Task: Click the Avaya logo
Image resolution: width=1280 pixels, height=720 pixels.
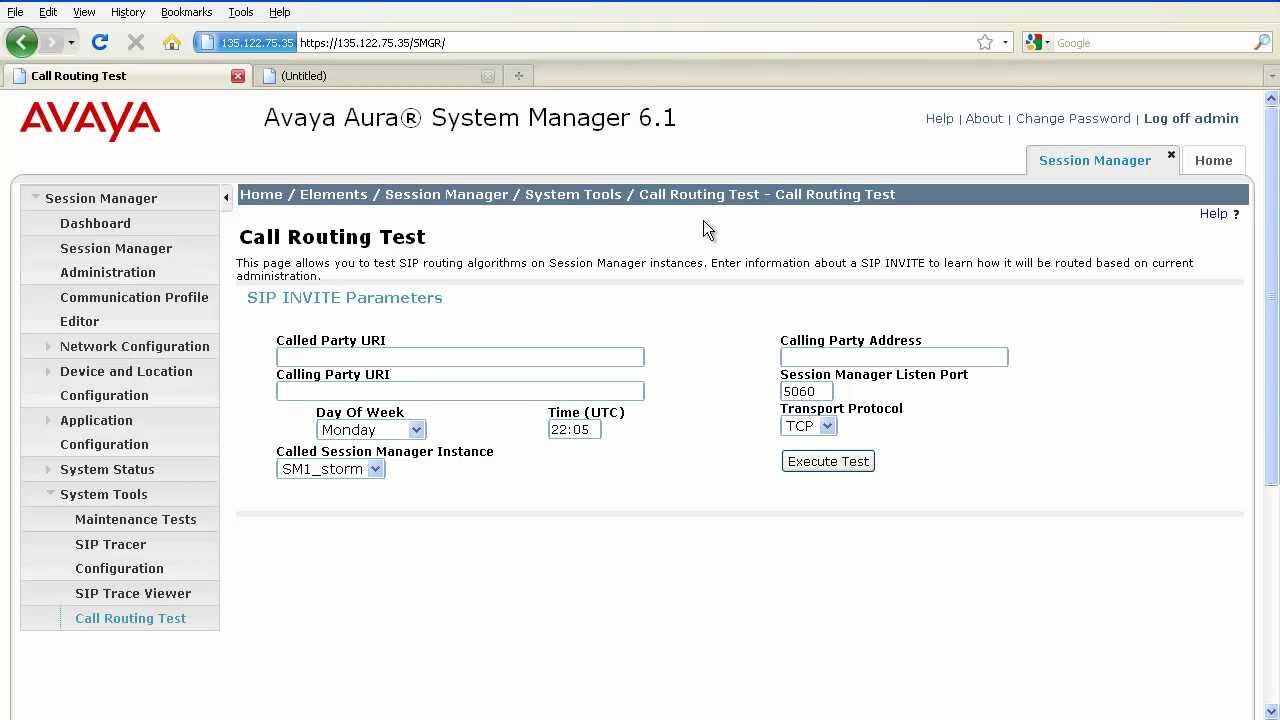Action: click(x=90, y=120)
